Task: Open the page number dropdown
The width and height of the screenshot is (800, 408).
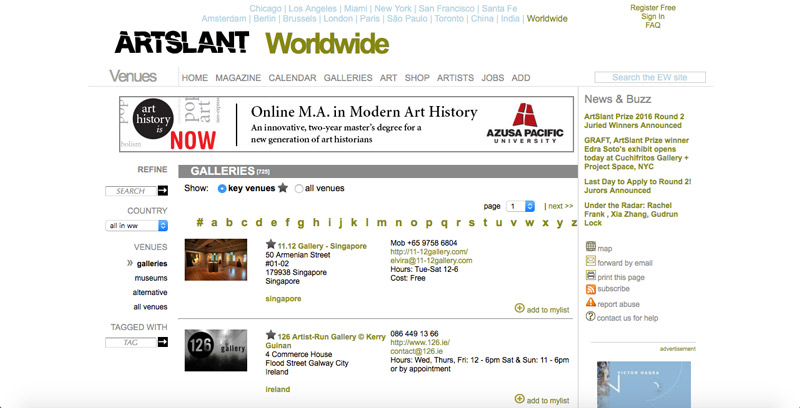Action: [520, 206]
